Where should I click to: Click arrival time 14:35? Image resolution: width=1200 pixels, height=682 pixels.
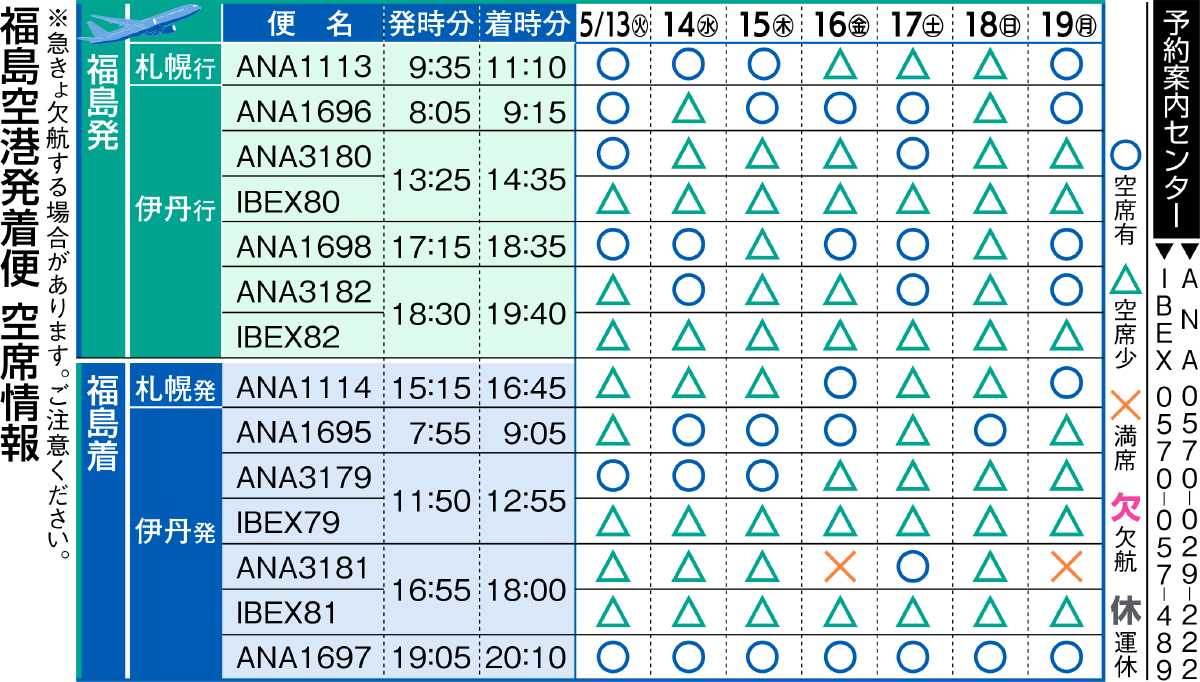click(x=526, y=179)
